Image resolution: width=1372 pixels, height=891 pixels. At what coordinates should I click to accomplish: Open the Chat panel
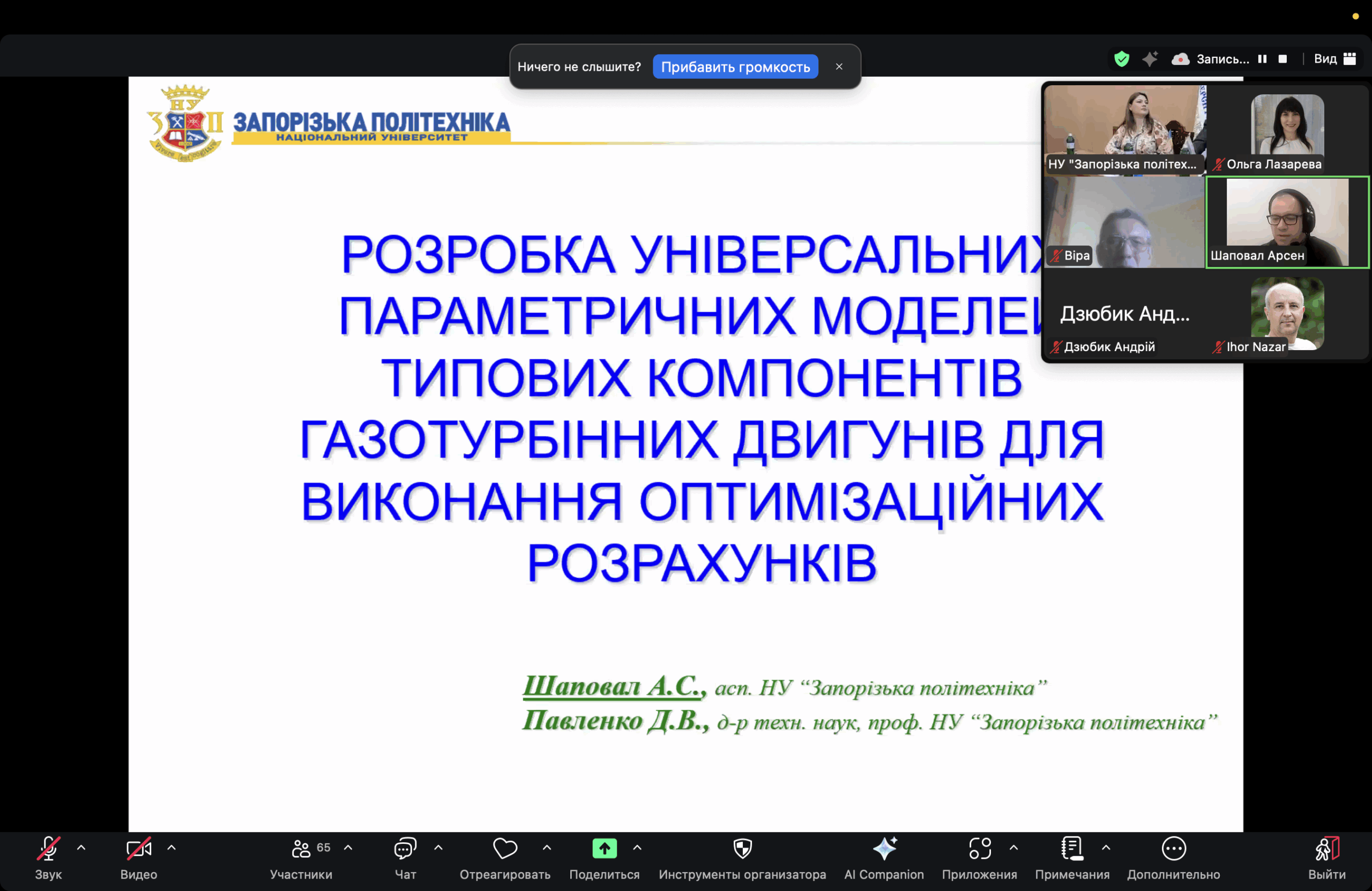click(x=405, y=848)
